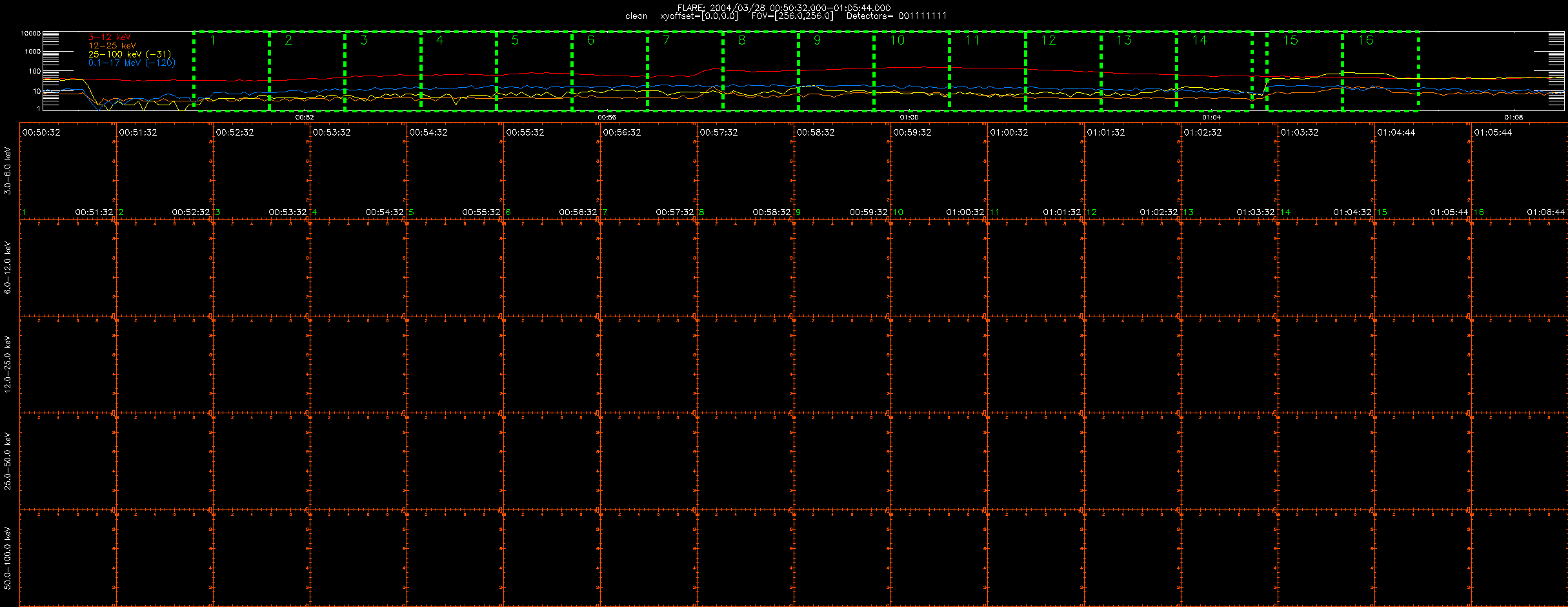Click the FLARE 2004/03/28 title text
This screenshot has width=1568, height=607.
pos(784,8)
